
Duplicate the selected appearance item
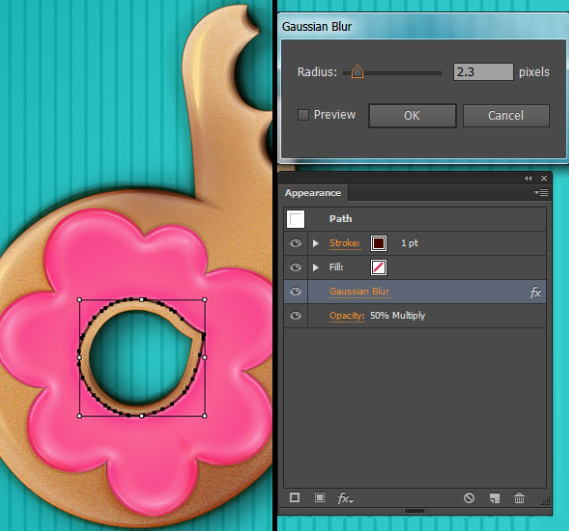pyautogui.click(x=494, y=498)
